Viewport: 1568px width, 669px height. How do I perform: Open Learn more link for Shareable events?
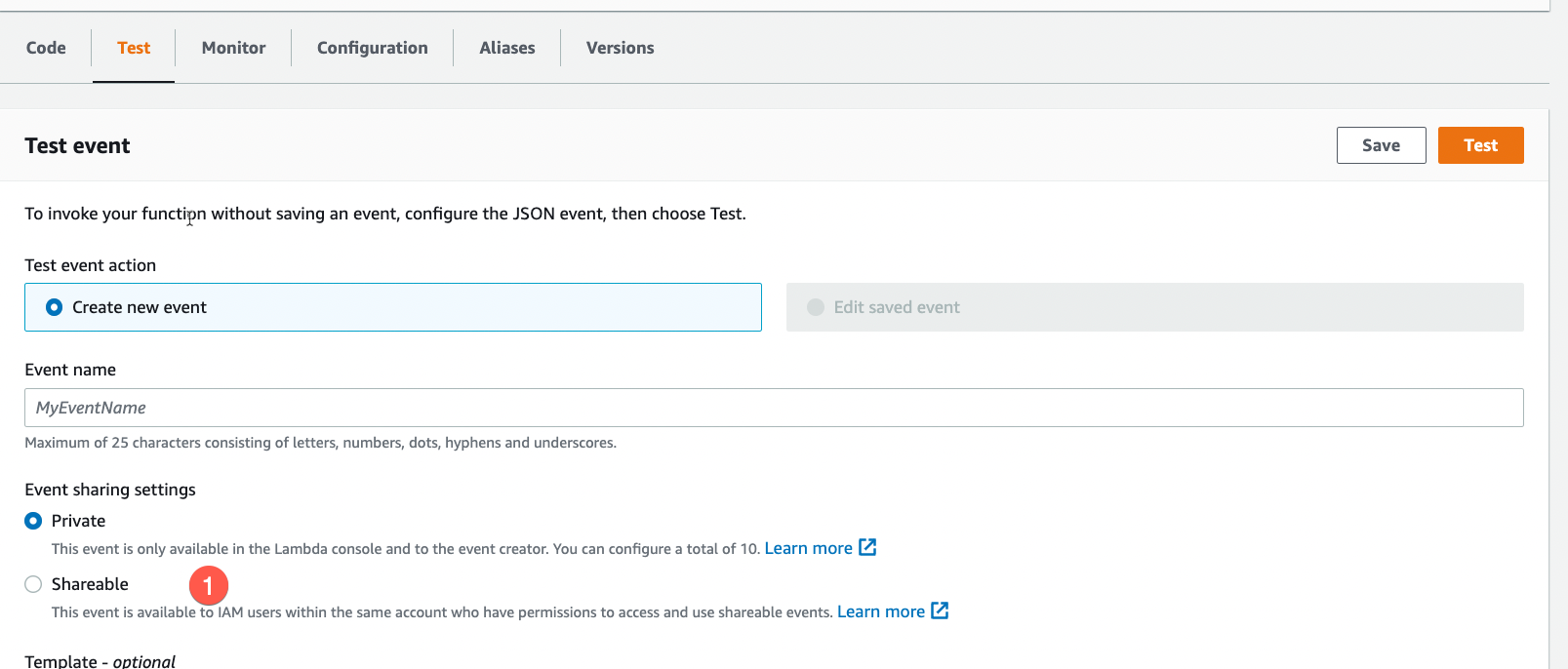[880, 611]
